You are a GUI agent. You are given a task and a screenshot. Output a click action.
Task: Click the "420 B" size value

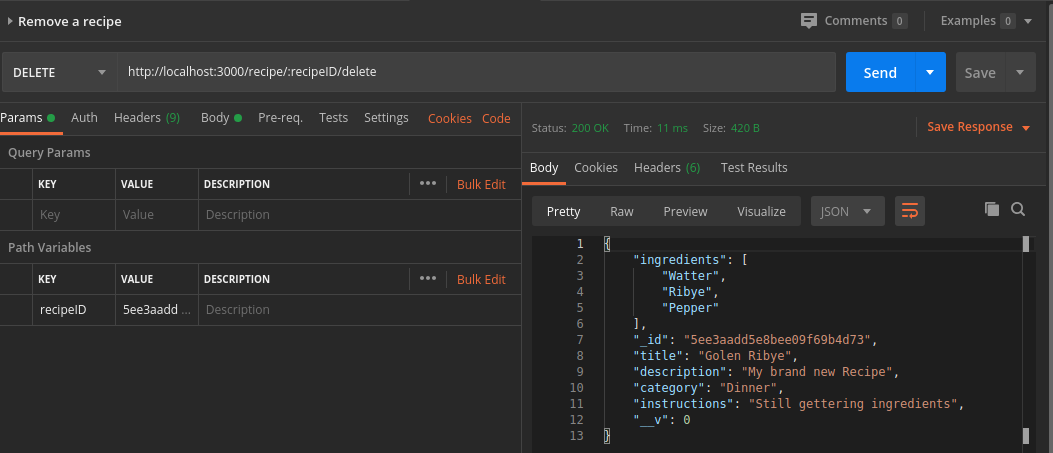point(745,128)
